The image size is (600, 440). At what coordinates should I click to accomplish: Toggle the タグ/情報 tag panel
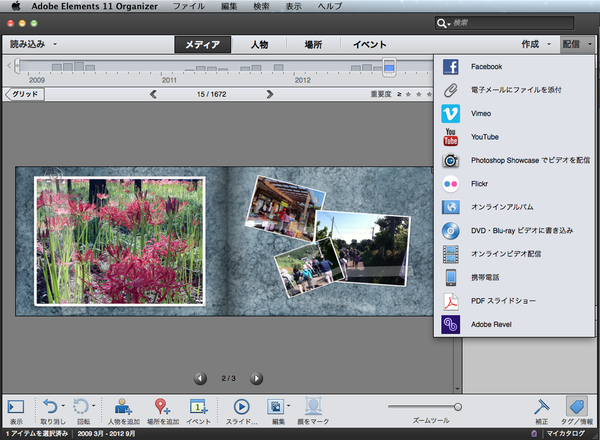[577, 406]
